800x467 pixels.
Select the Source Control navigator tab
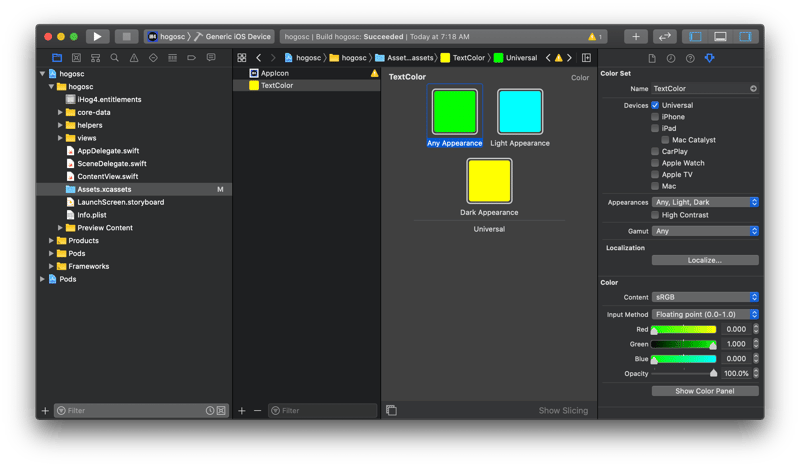tap(77, 58)
